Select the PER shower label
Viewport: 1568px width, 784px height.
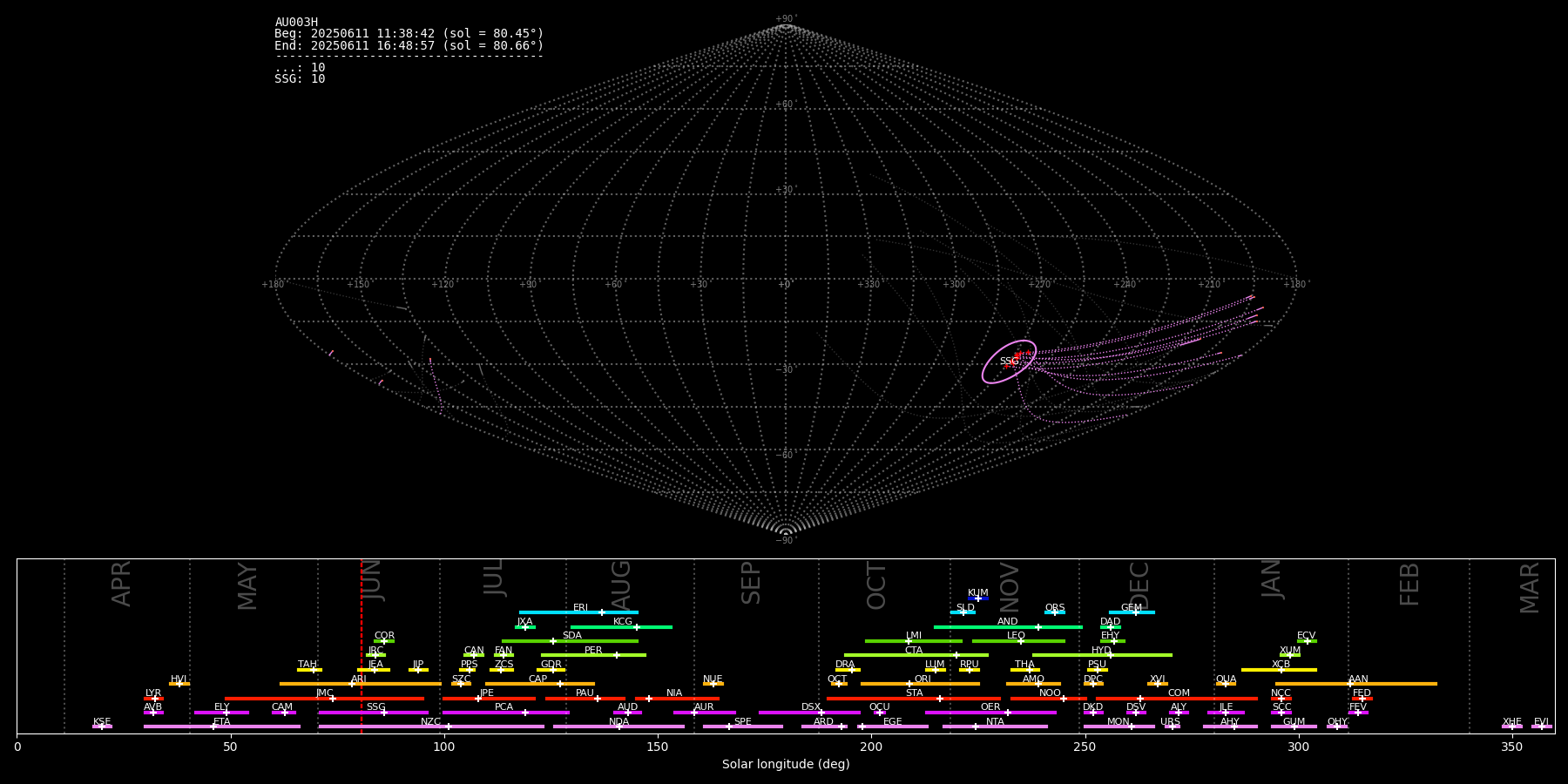coord(592,651)
